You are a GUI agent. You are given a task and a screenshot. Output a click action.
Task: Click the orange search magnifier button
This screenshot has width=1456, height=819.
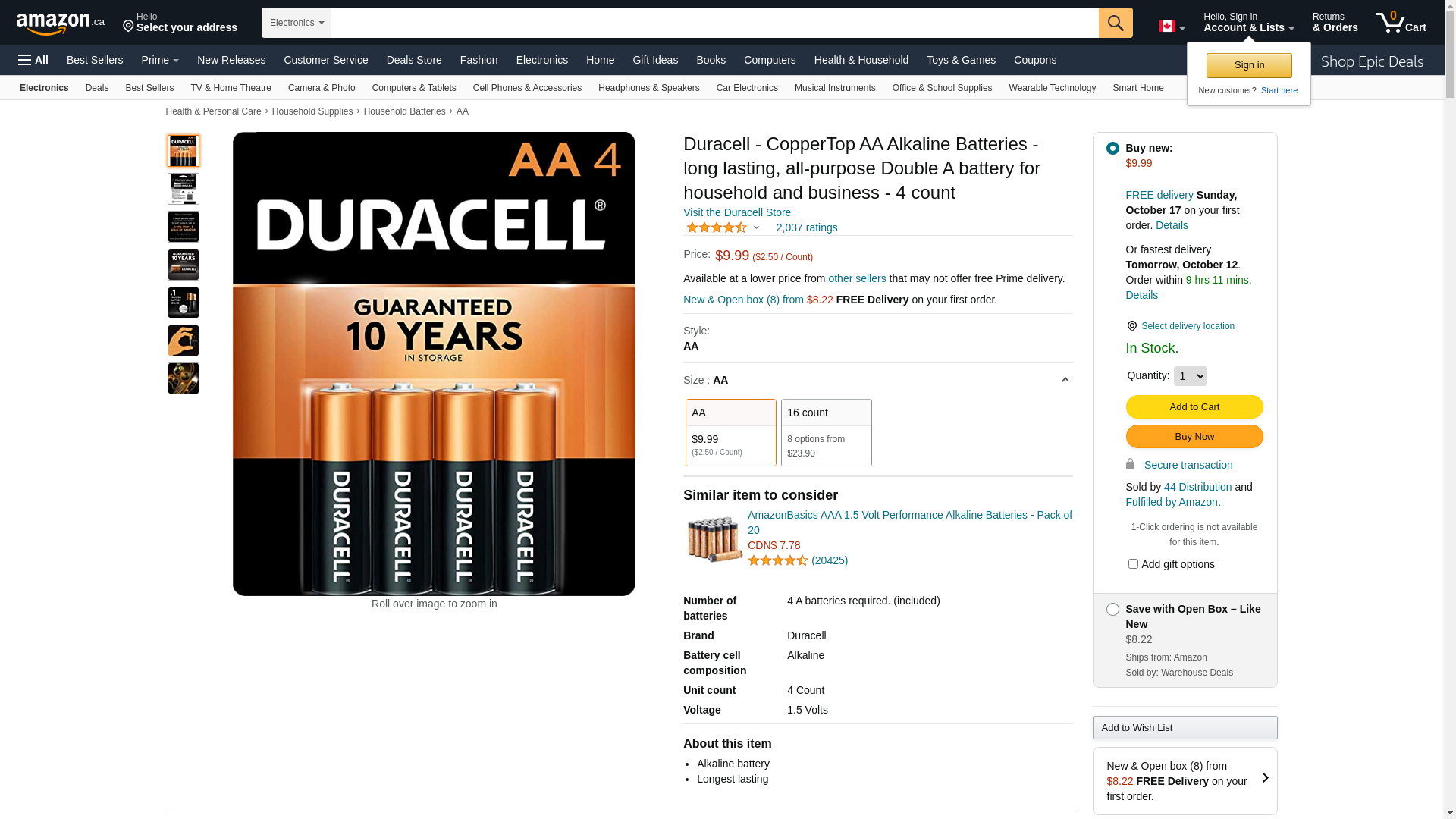(x=1116, y=23)
